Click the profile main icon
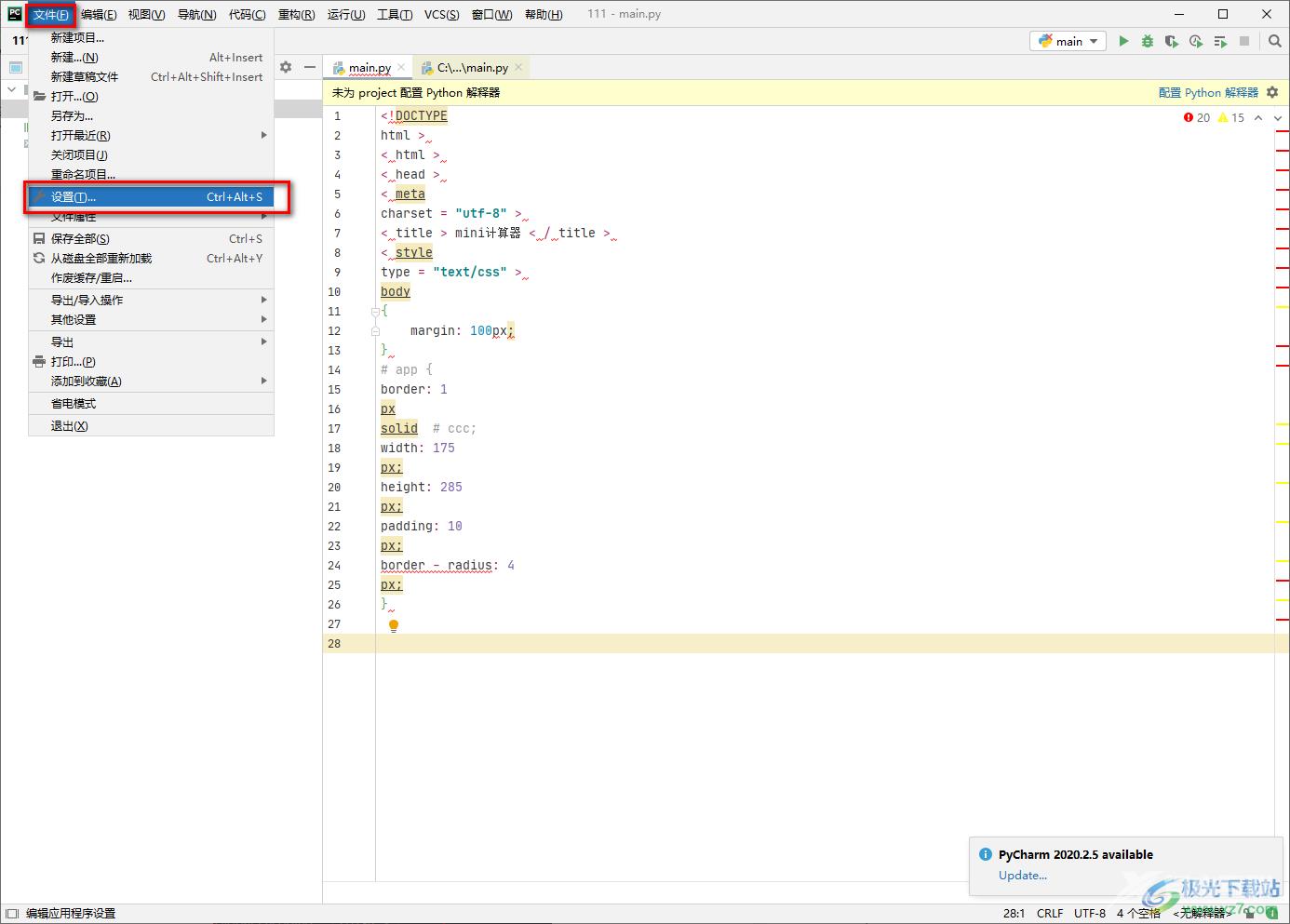 point(1196,41)
